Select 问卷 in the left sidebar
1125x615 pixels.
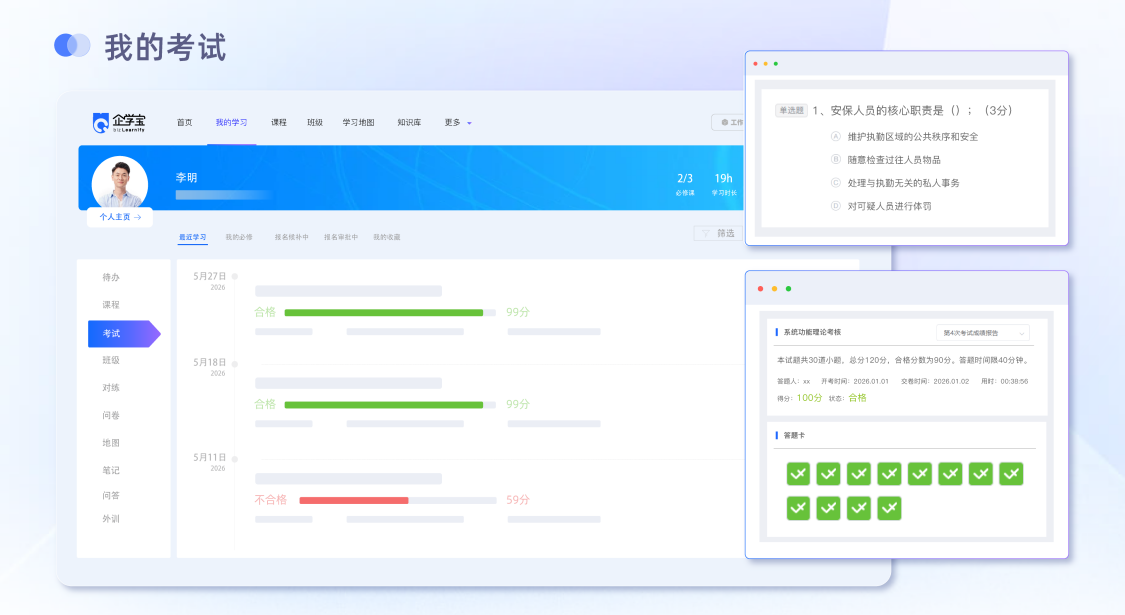(110, 416)
